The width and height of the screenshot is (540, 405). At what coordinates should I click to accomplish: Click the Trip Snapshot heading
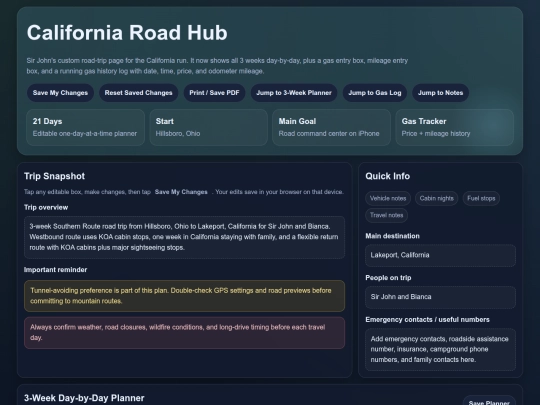pyautogui.click(x=54, y=176)
